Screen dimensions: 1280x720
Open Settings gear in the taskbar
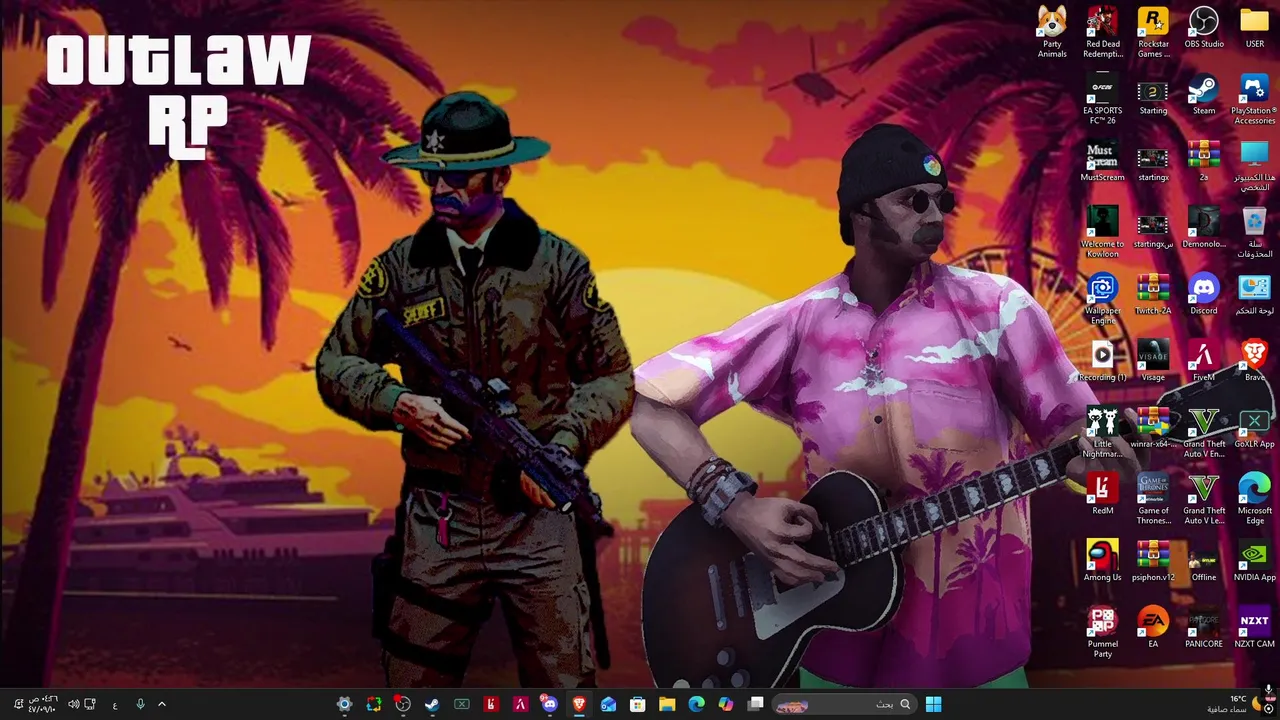[x=344, y=704]
